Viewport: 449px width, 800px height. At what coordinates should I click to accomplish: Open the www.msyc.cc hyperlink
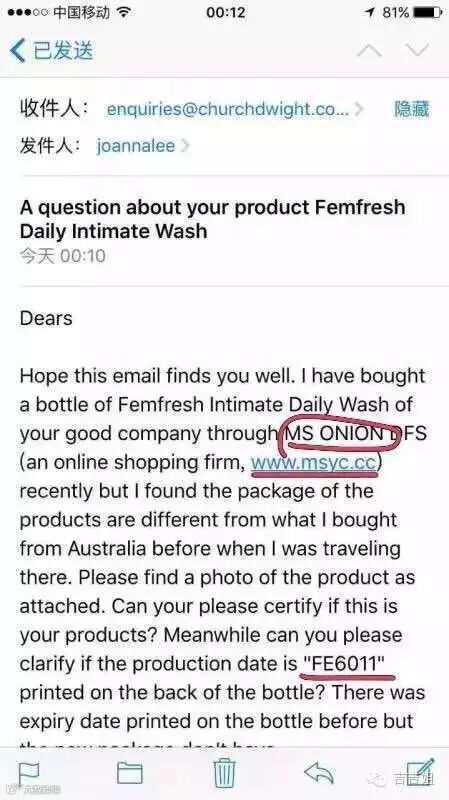point(314,463)
